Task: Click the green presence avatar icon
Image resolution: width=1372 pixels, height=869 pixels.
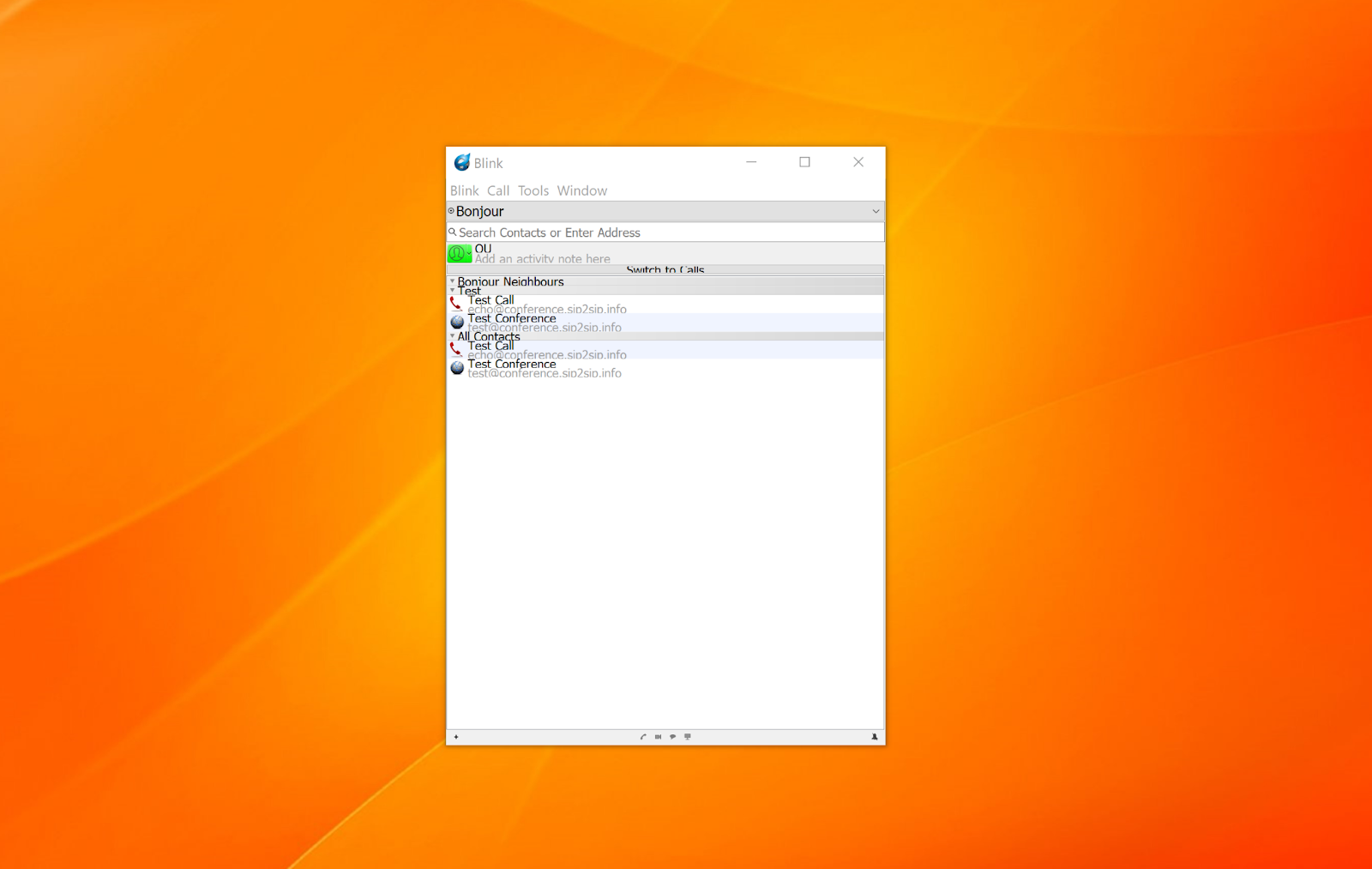Action: coord(458,253)
